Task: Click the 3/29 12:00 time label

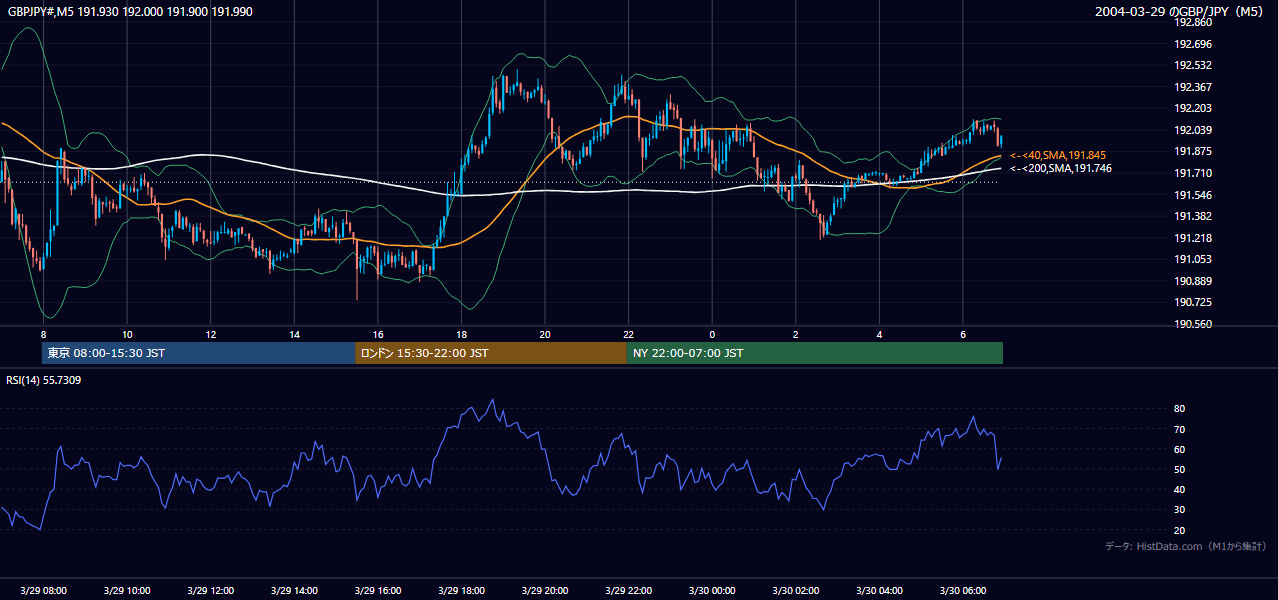Action: [x=210, y=591]
